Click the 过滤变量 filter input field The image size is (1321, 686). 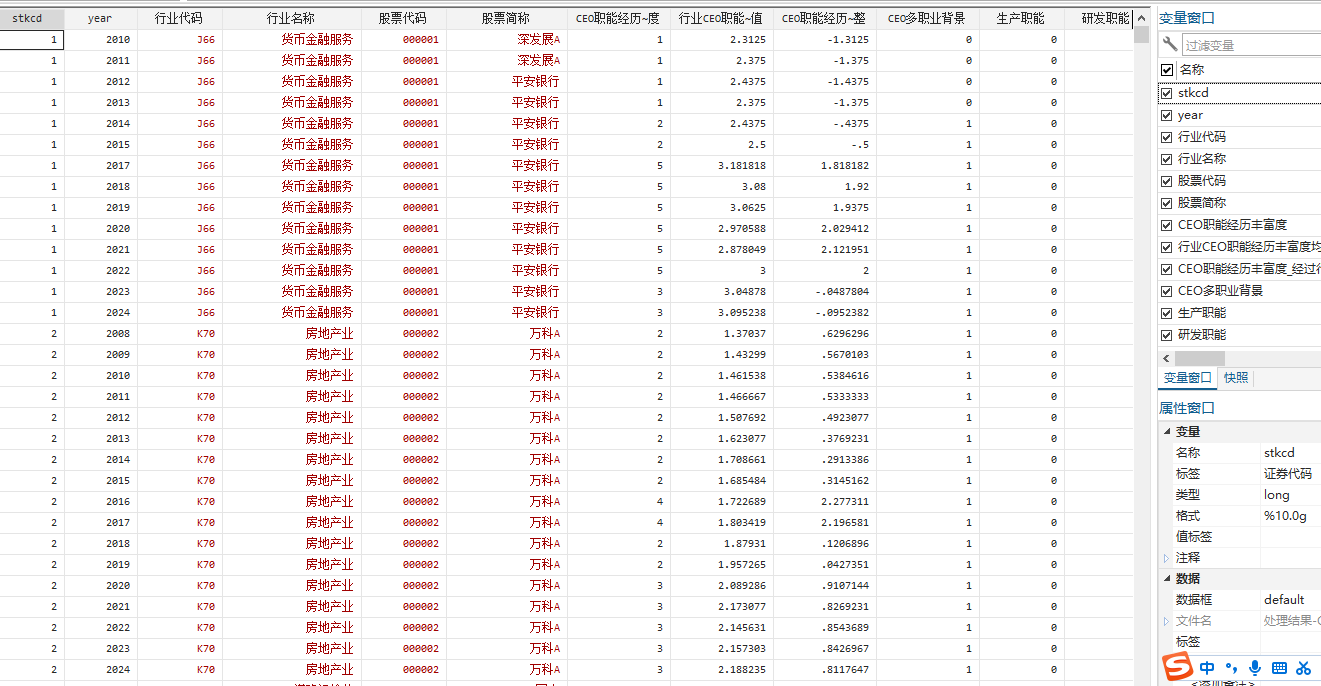[1251, 45]
